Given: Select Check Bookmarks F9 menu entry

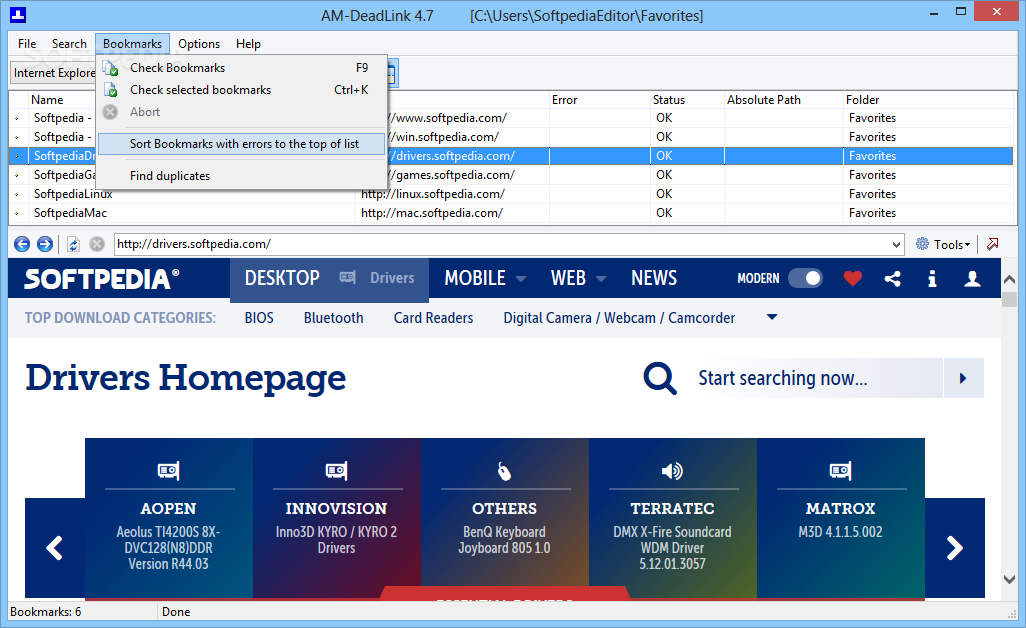Looking at the screenshot, I should pos(241,68).
